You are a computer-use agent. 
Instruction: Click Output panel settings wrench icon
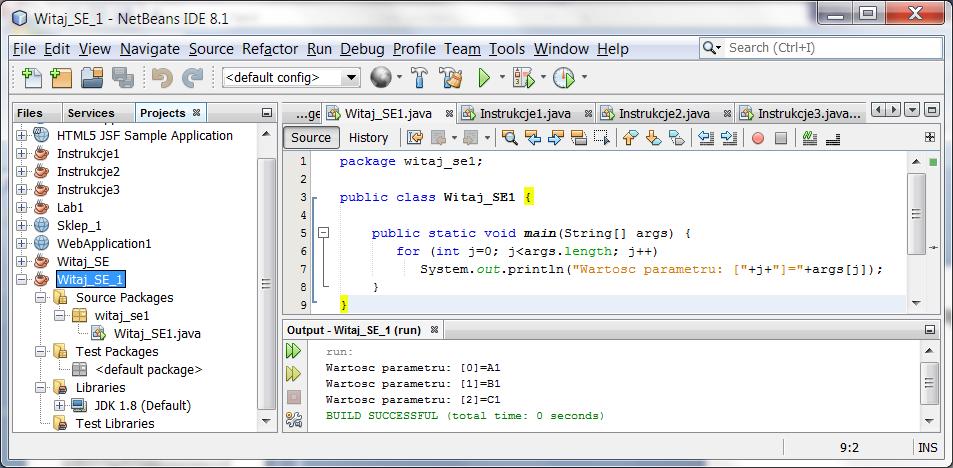tap(294, 419)
